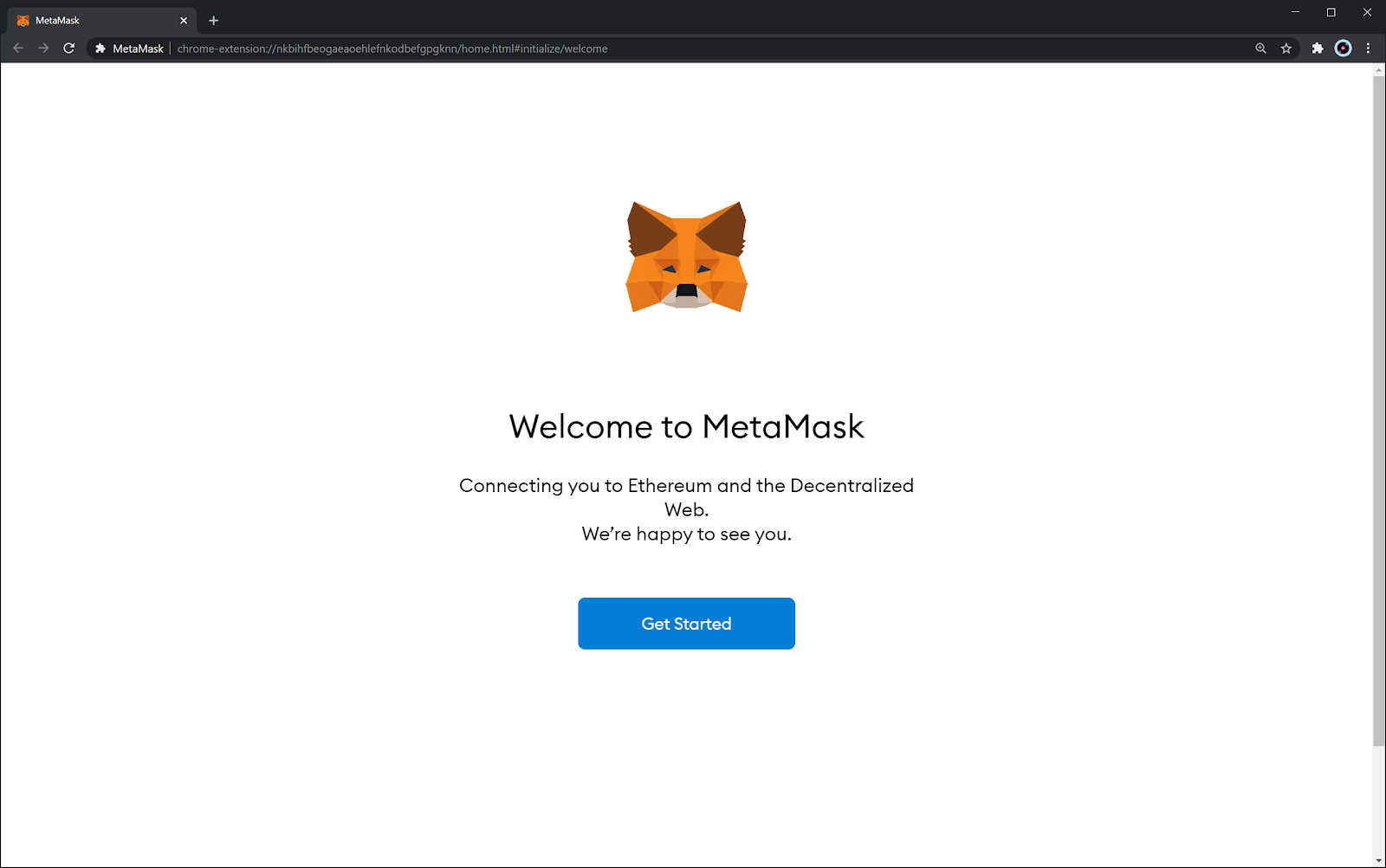
Task: Open the Extensions puzzle menu
Action: coord(1318,49)
